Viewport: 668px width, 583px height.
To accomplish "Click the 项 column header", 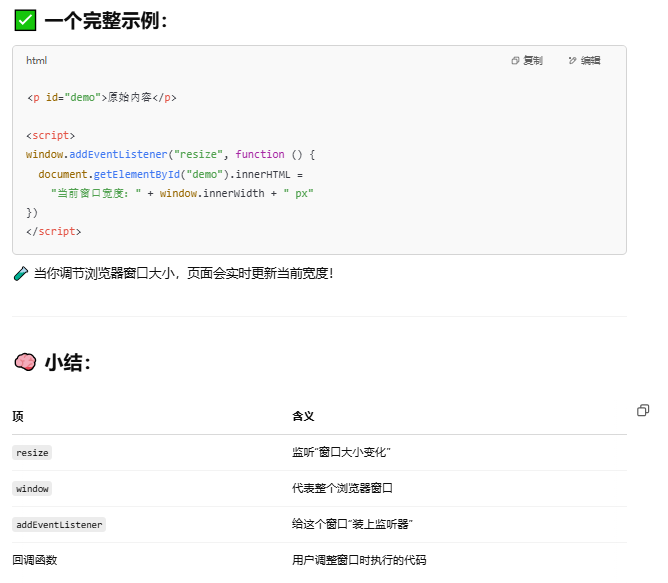I will pyautogui.click(x=18, y=416).
